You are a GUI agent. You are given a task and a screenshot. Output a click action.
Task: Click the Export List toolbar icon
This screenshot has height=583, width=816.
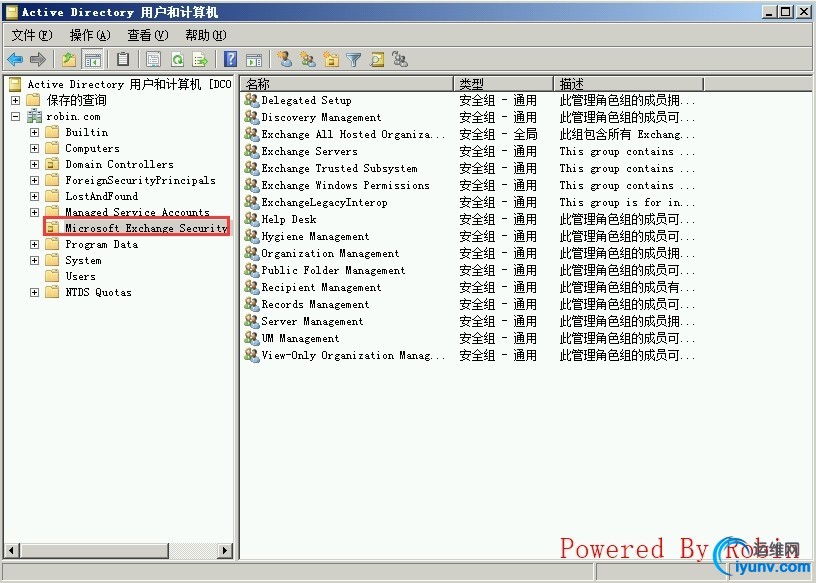click(x=200, y=59)
